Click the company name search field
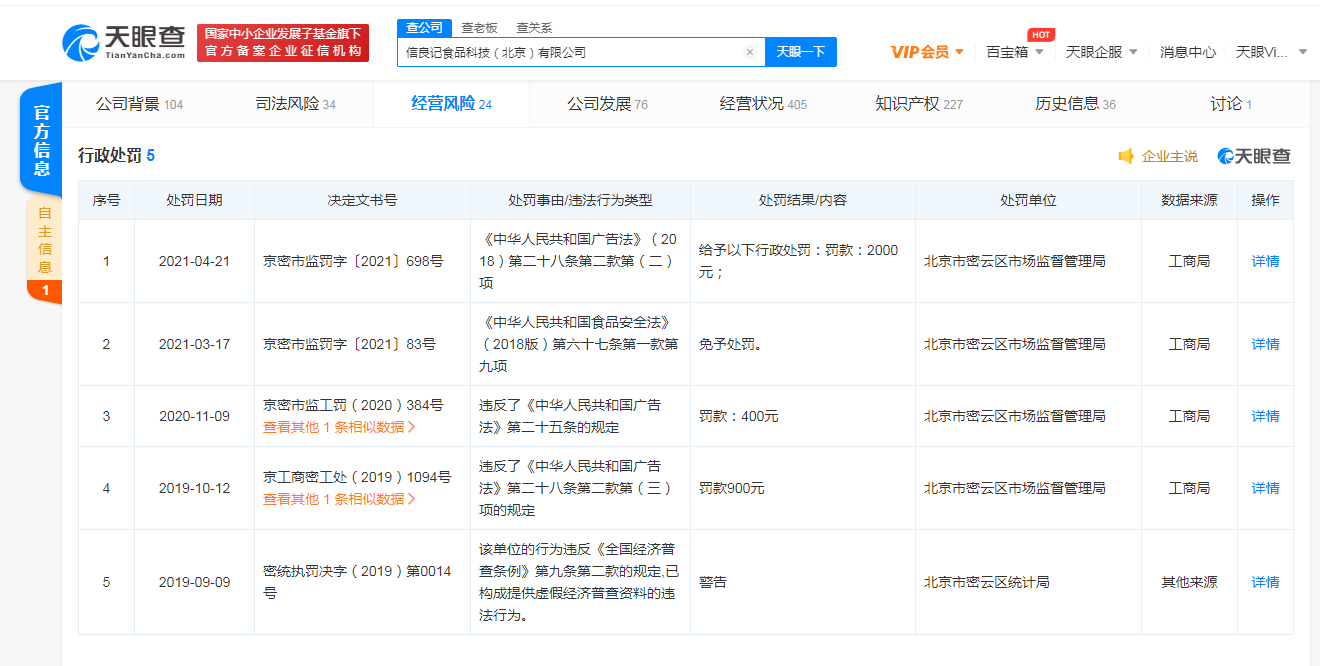This screenshot has width=1320, height=666. click(570, 52)
